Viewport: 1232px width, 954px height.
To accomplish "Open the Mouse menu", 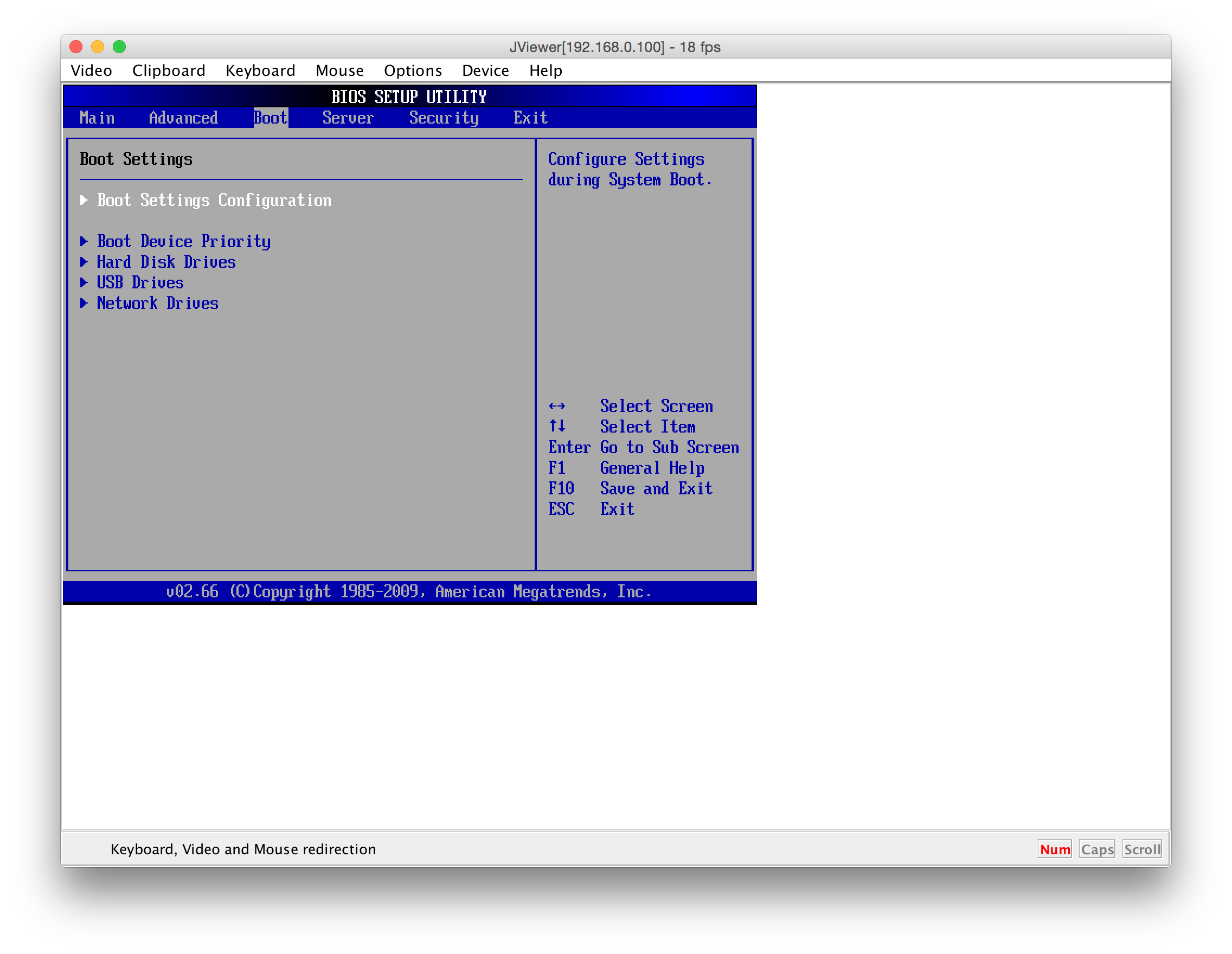I will pyautogui.click(x=339, y=70).
